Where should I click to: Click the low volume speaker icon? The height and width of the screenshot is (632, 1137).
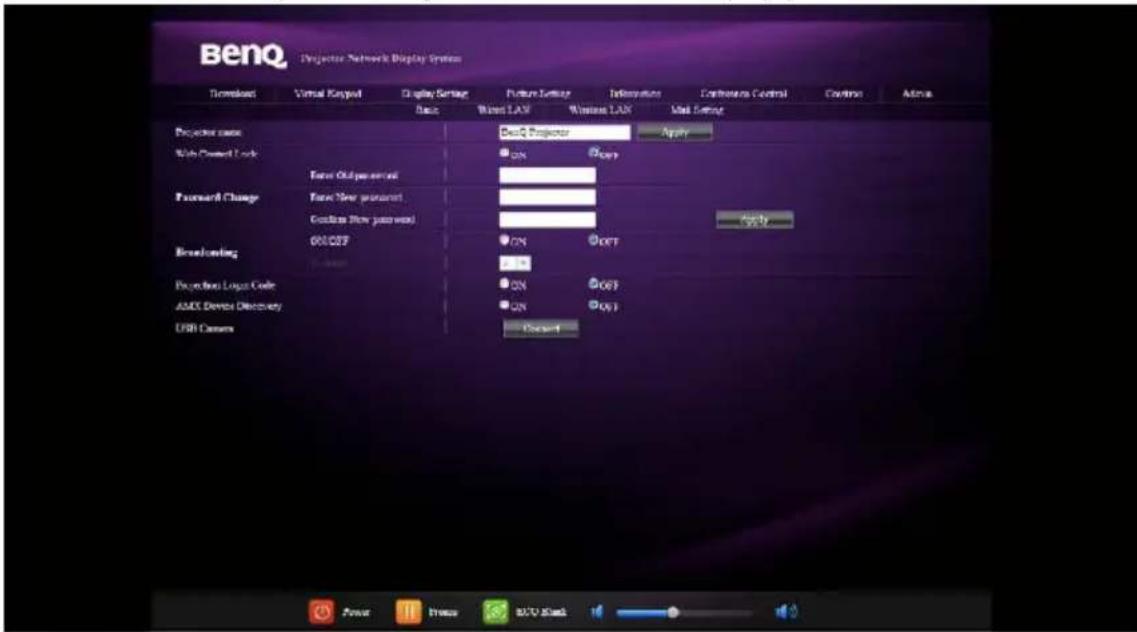pos(597,612)
